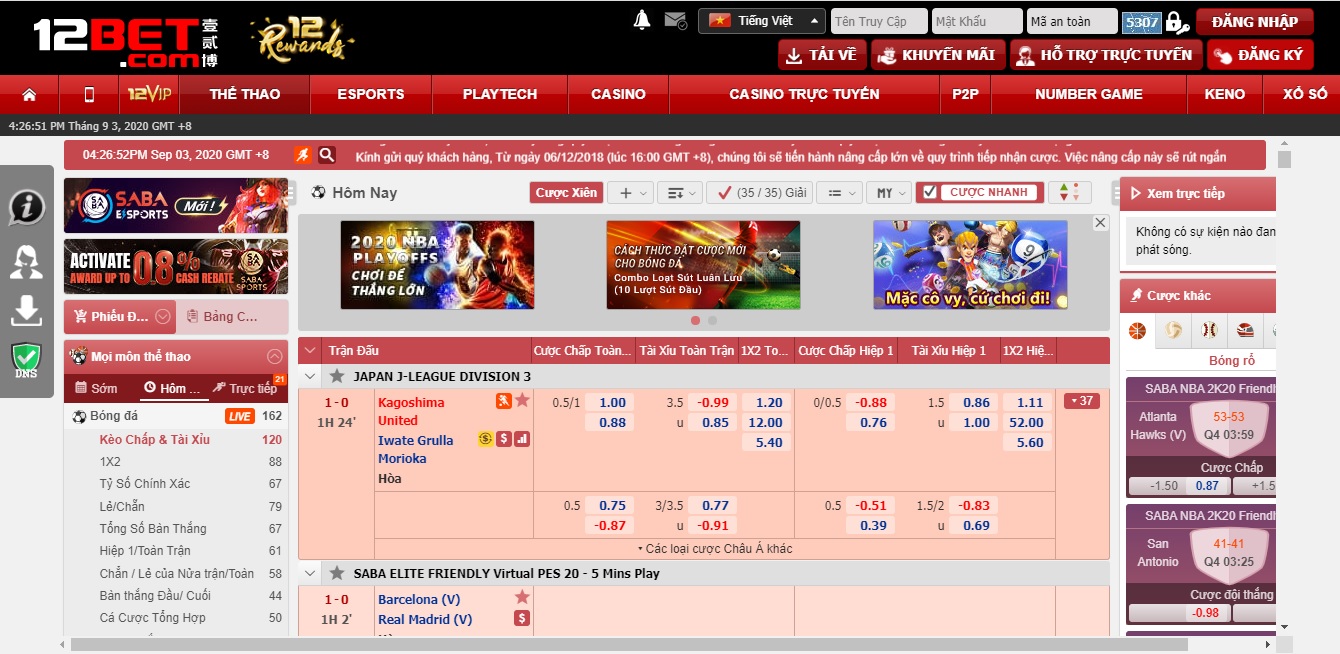This screenshot has width=1340, height=654.
Task: Close the promotional banner carousel
Action: [1100, 223]
